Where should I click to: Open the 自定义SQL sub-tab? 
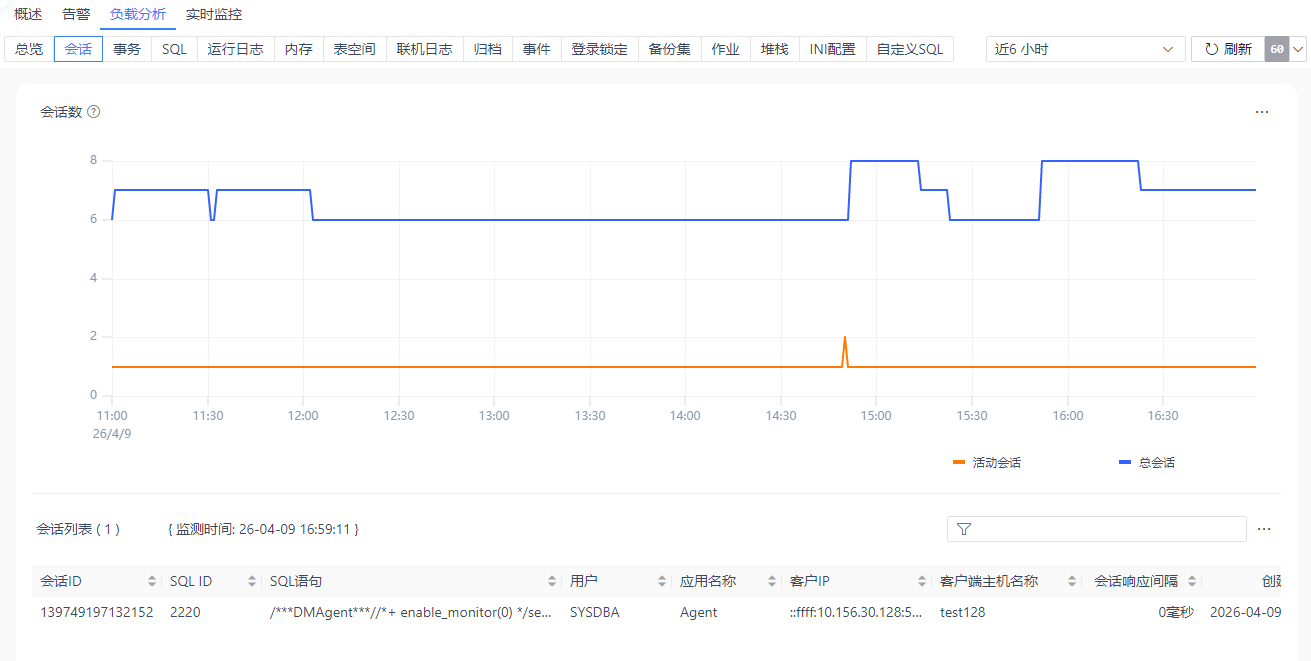click(x=910, y=49)
